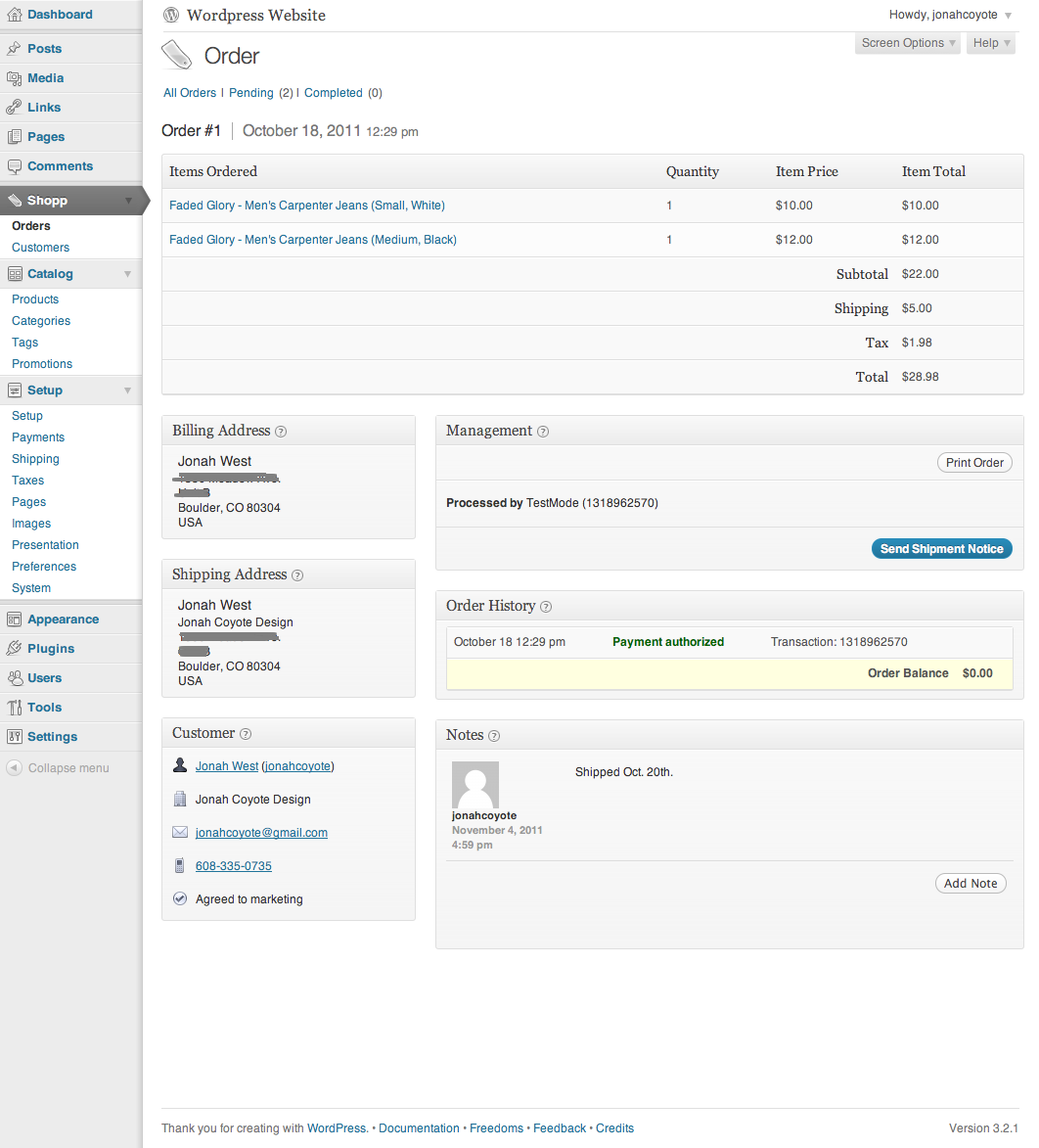Viewport: 1039px width, 1148px height.
Task: Click the customer person silhouette icon
Action: [180, 765]
